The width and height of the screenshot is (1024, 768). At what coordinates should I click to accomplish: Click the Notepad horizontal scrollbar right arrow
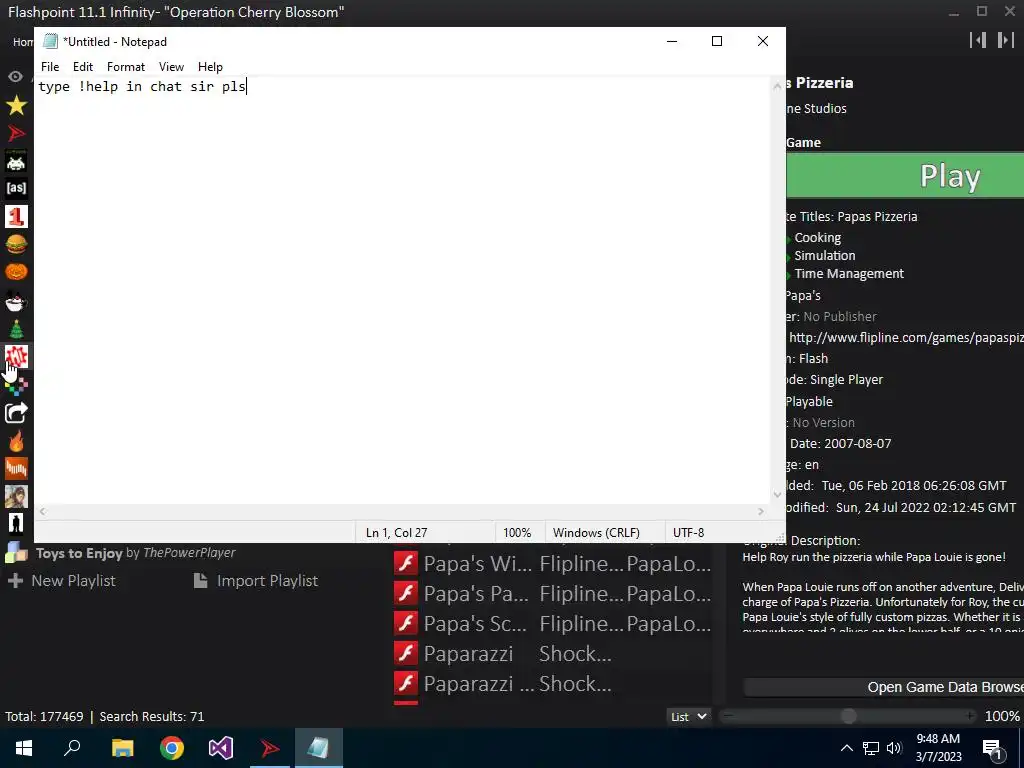tap(761, 511)
